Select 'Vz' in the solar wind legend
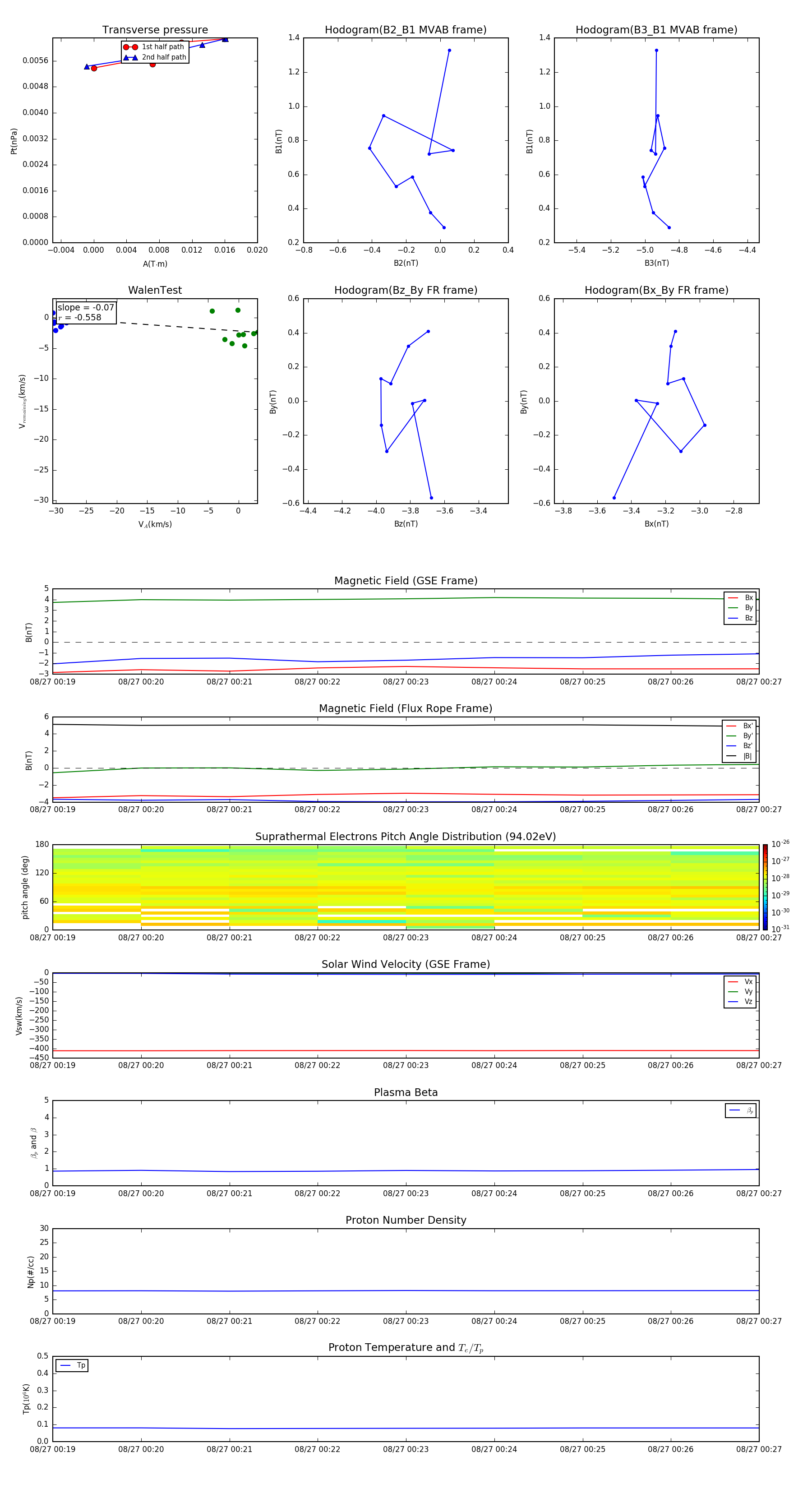The width and height of the screenshot is (812, 1489). [740, 1002]
